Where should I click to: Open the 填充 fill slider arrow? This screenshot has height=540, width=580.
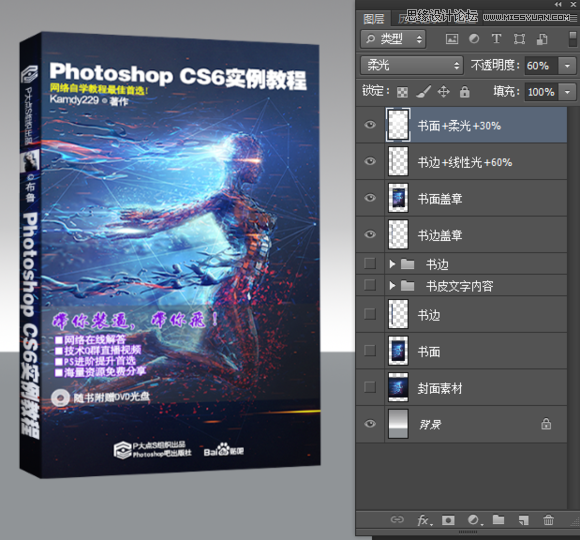pyautogui.click(x=567, y=92)
